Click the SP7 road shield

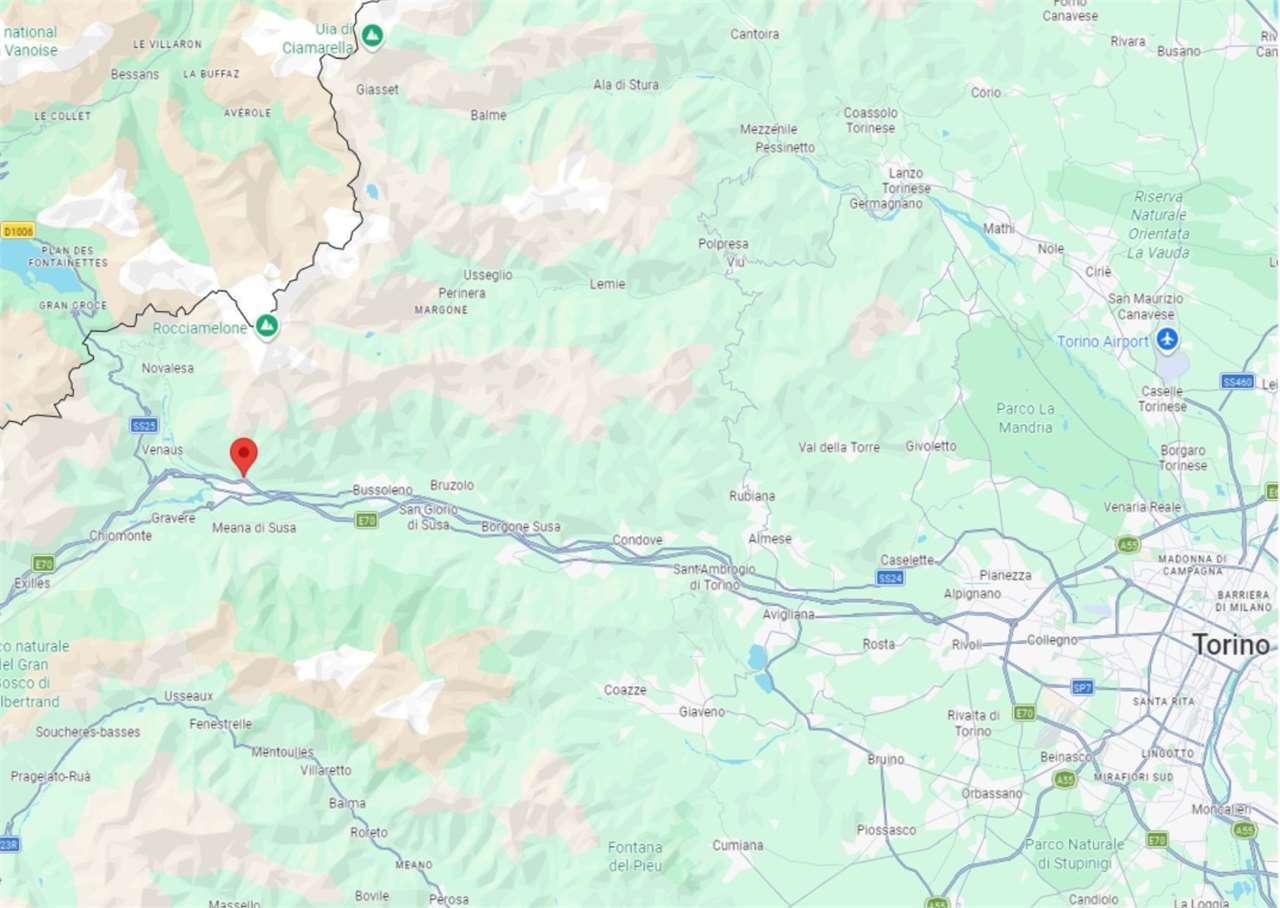coord(1082,687)
